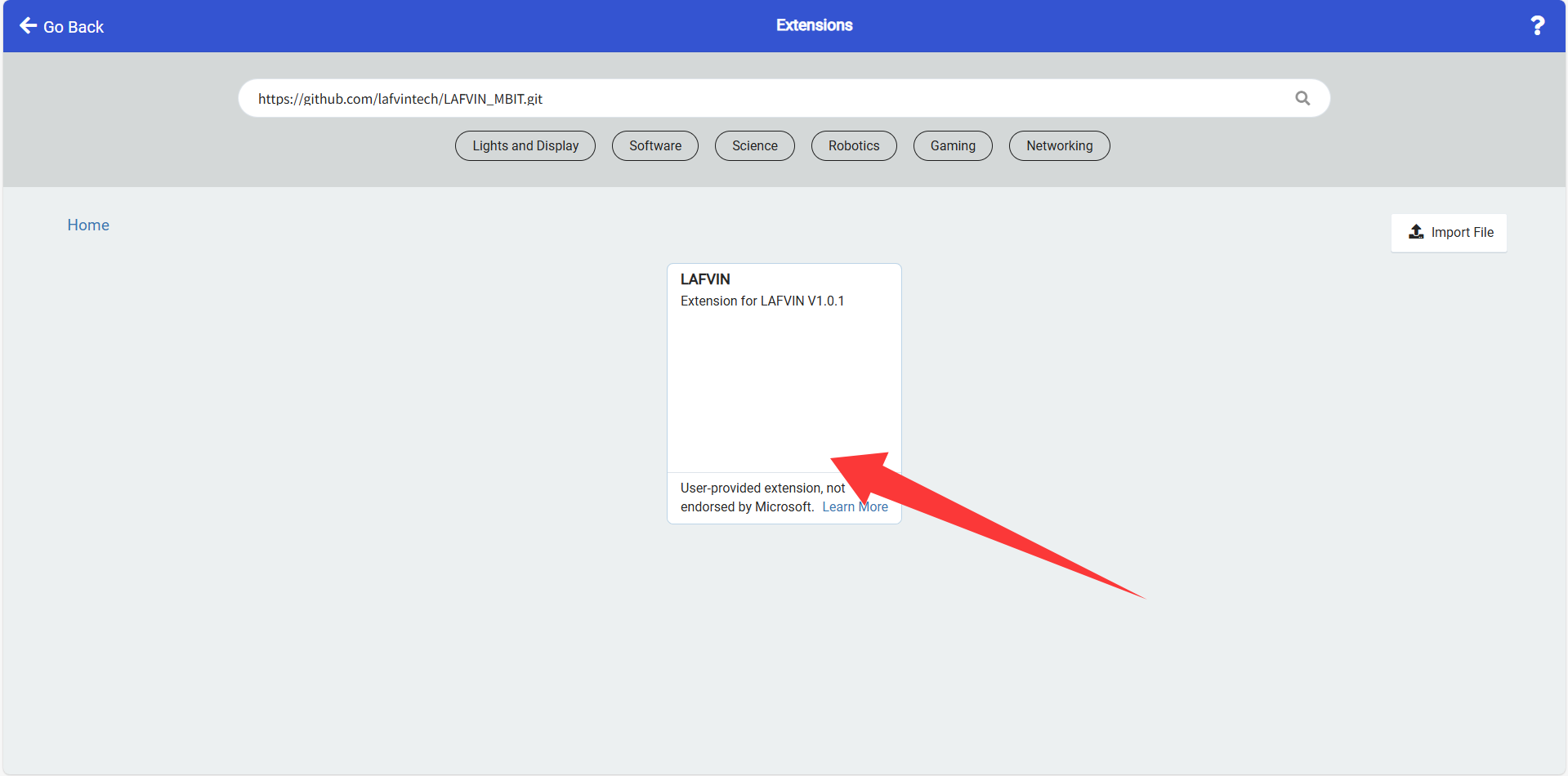Choose the Science category tag
This screenshot has width=1568, height=776.
click(x=755, y=145)
